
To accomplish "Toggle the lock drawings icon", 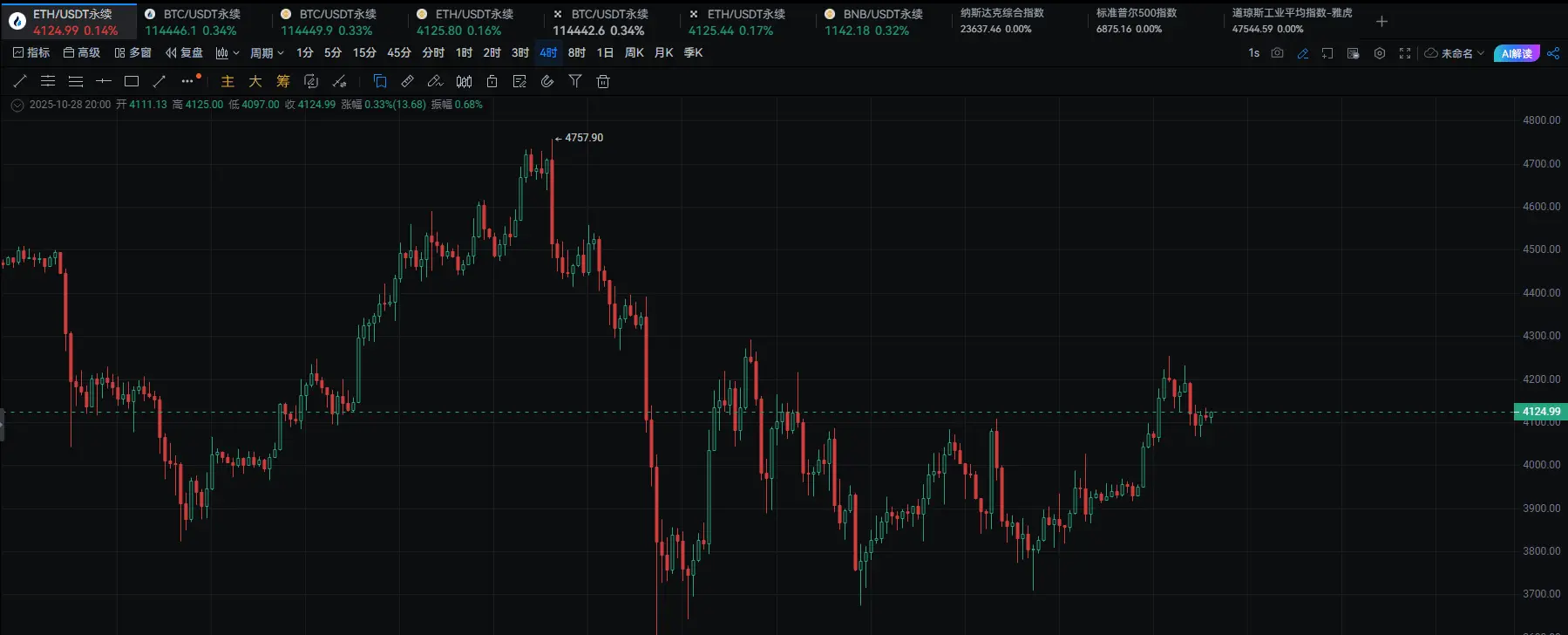I will coord(492,81).
